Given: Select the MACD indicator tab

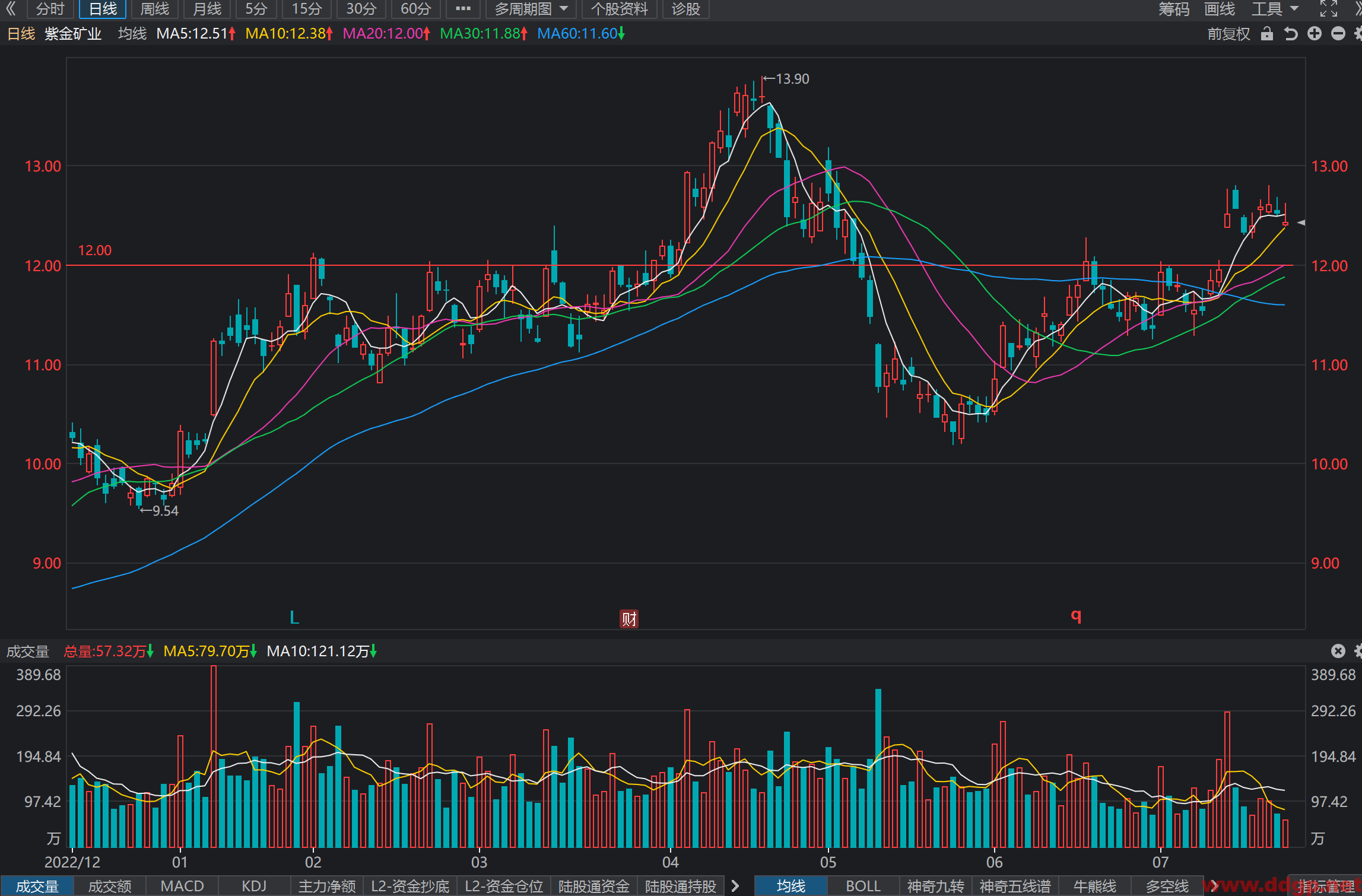Looking at the screenshot, I should tap(182, 886).
